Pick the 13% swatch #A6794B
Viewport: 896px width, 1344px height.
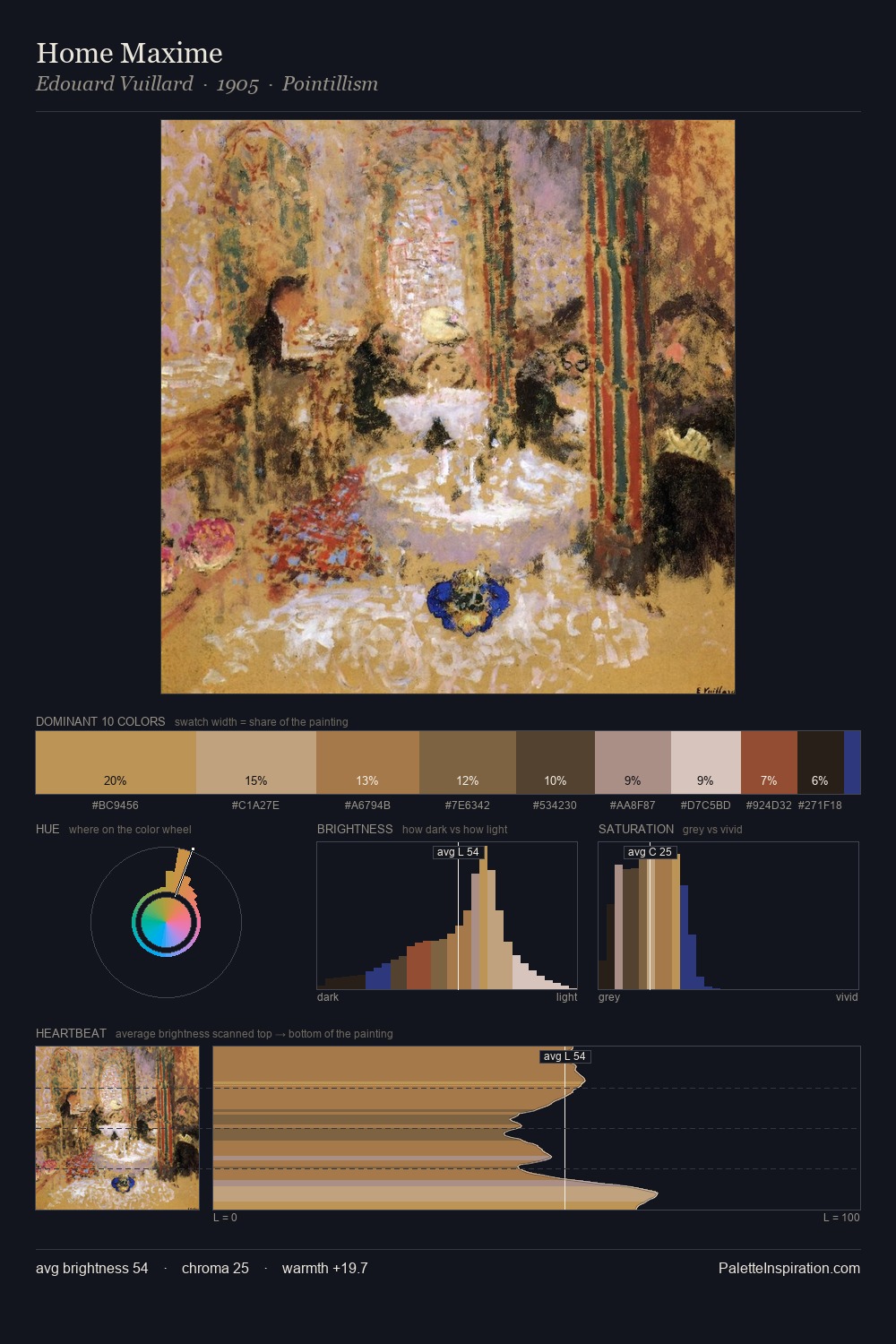click(x=367, y=762)
